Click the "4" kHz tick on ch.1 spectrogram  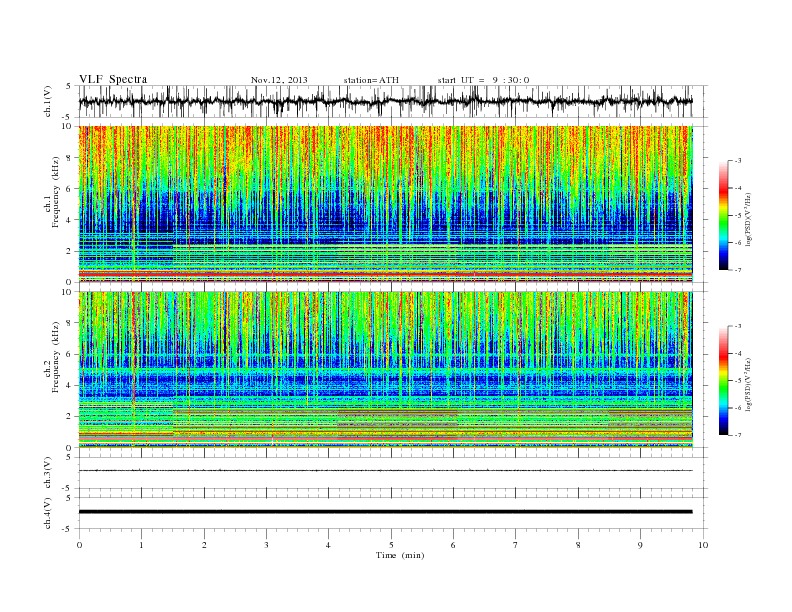tap(70, 220)
